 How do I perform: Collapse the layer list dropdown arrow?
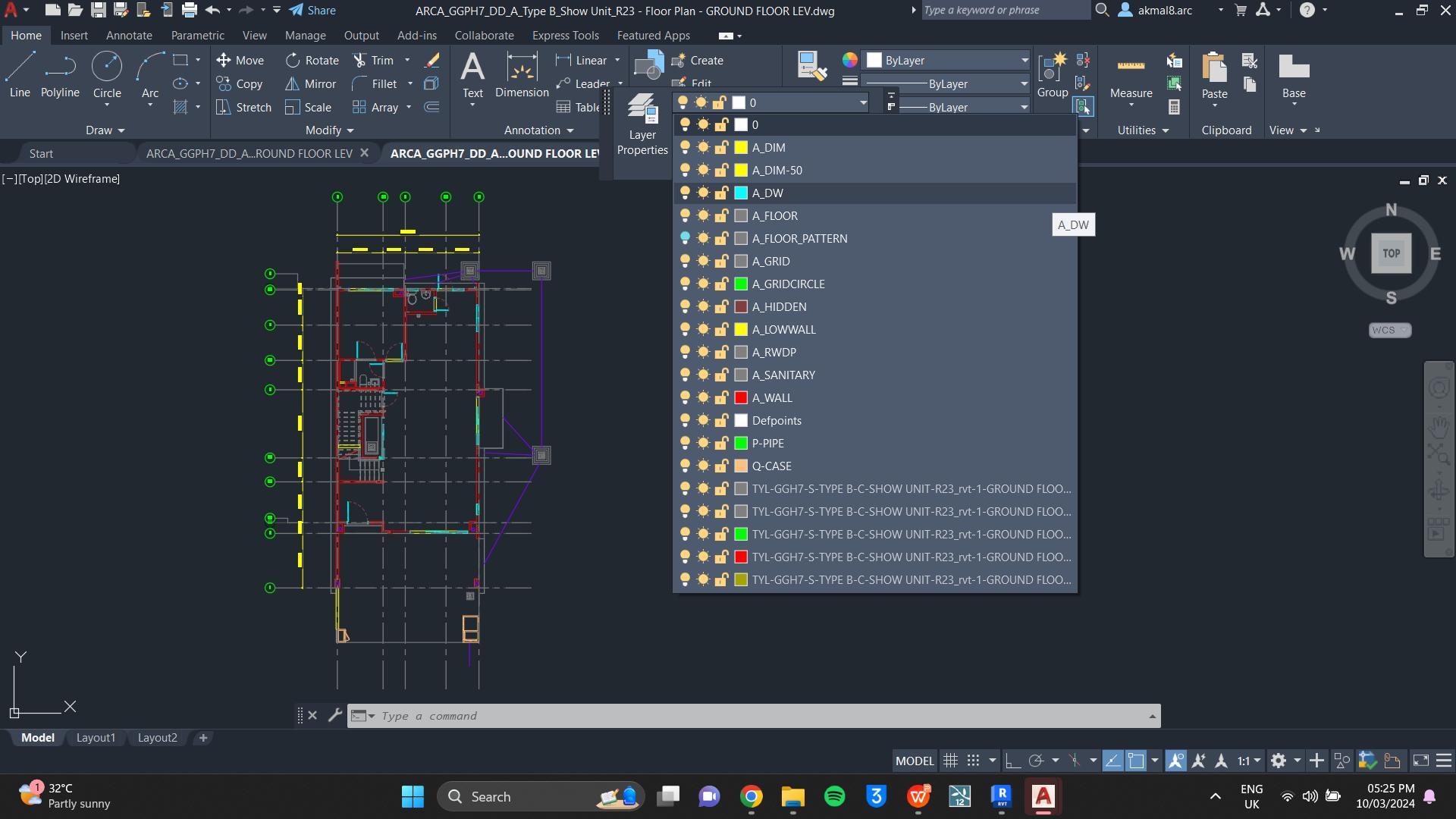pyautogui.click(x=863, y=102)
